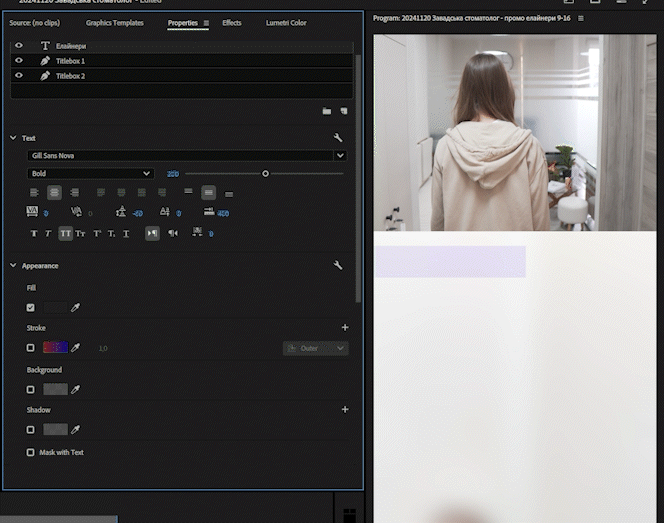This screenshot has height=523, width=664.
Task: Toggle Faux Italic text style
Action: click(x=48, y=233)
